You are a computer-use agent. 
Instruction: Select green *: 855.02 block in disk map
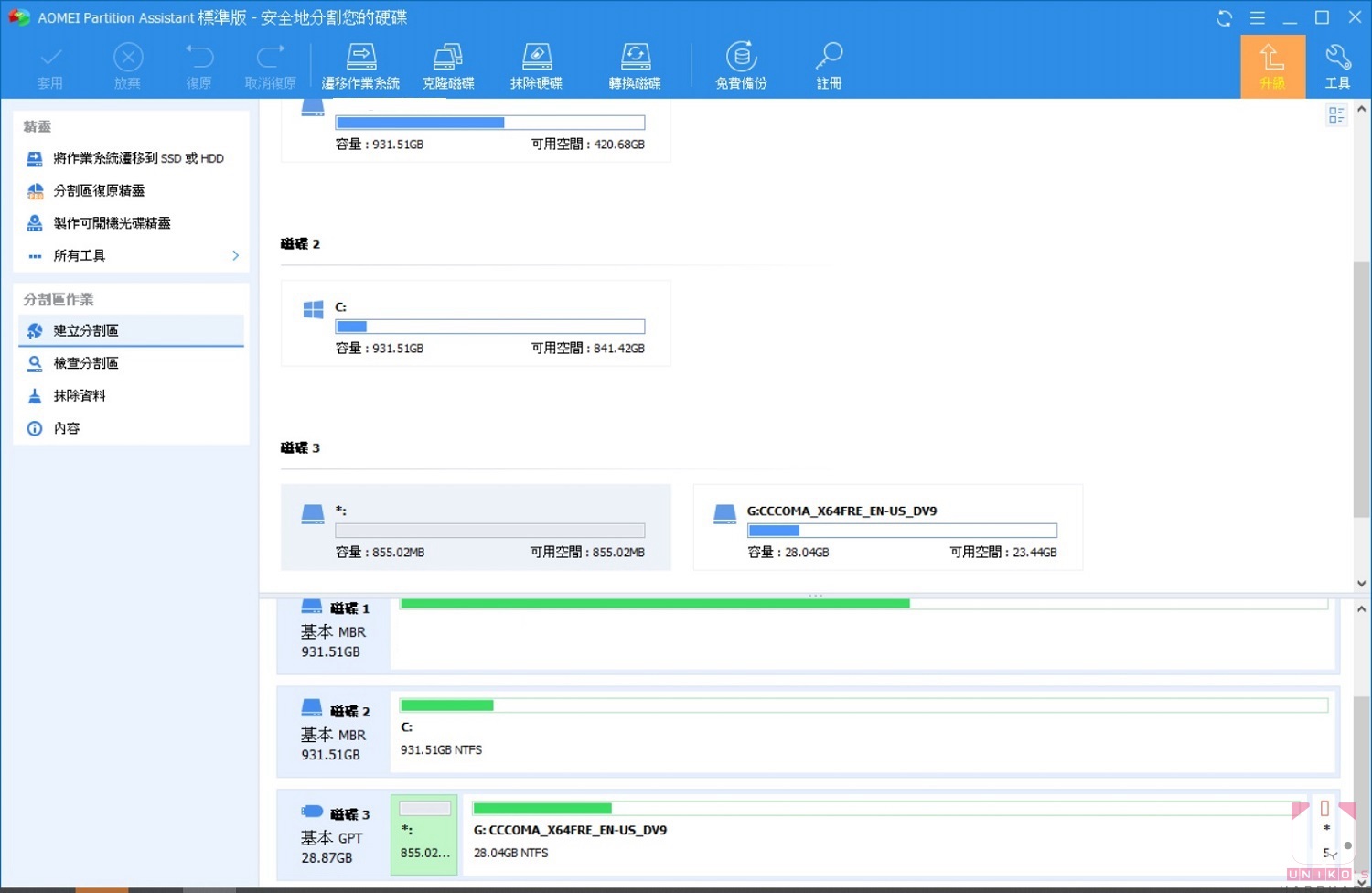(x=424, y=835)
